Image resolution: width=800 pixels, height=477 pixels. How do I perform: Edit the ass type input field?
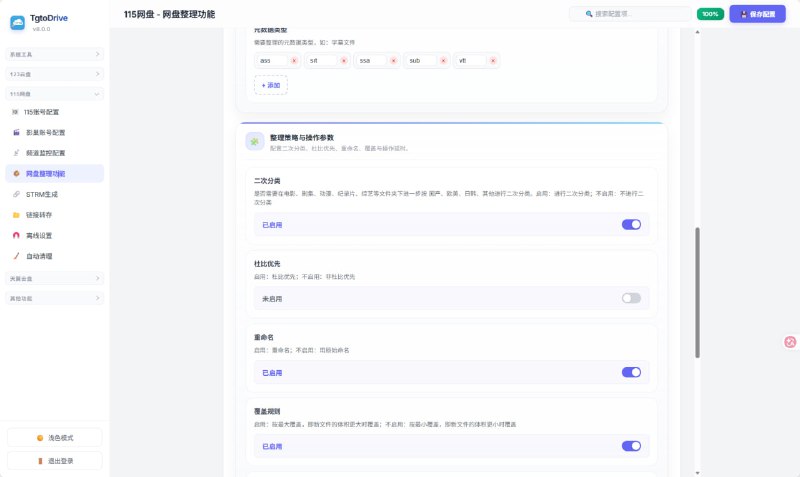(272, 61)
